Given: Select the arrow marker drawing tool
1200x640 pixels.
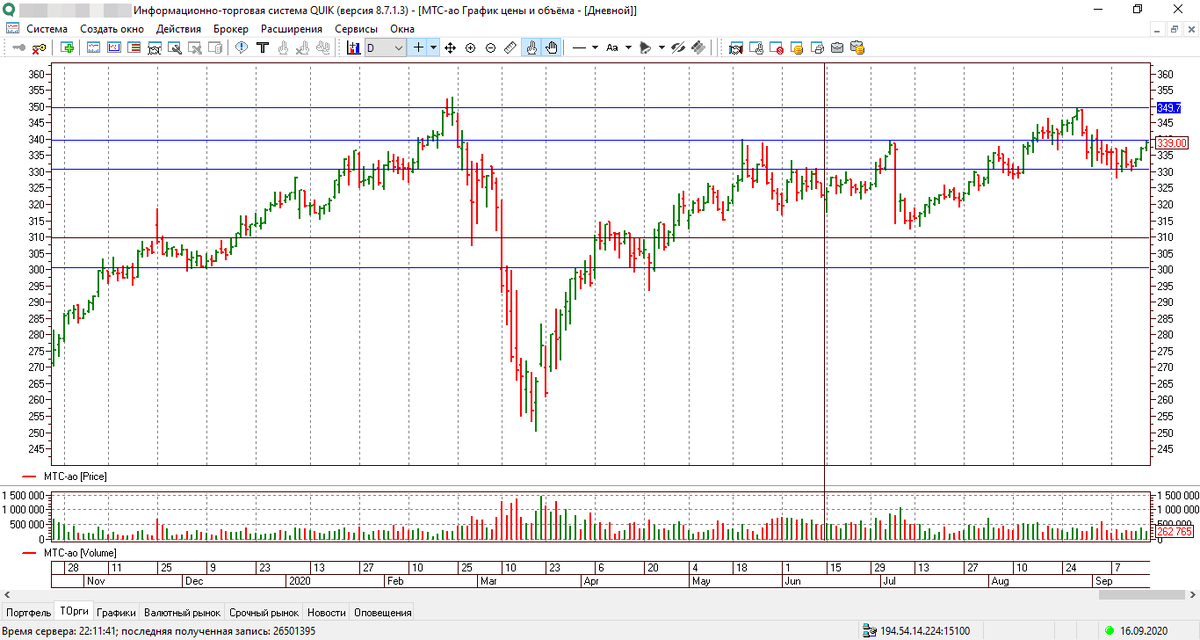Looking at the screenshot, I should point(645,47).
